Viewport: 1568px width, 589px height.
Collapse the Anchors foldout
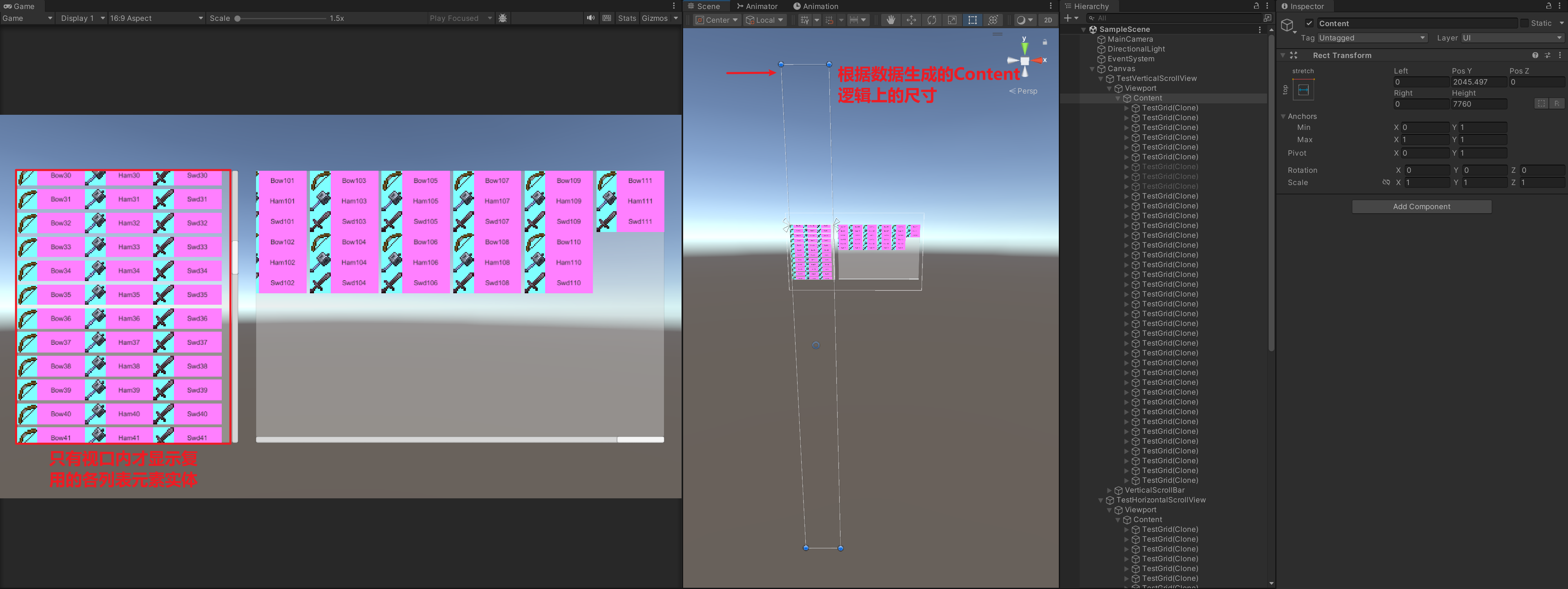pos(1283,116)
